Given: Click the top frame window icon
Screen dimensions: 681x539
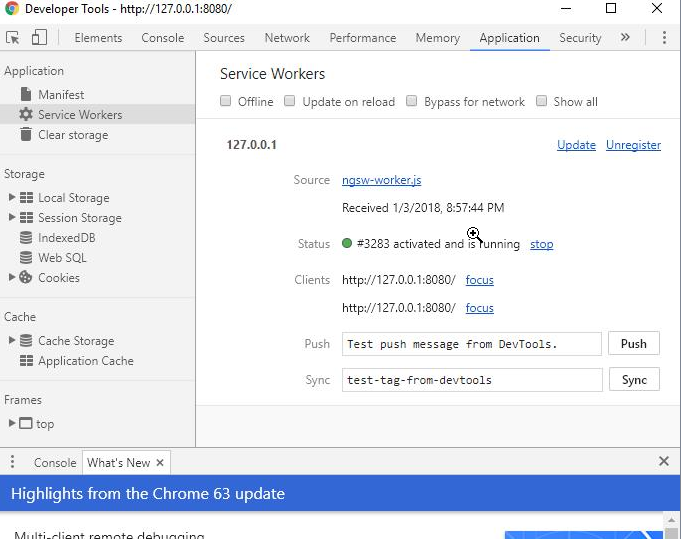Looking at the screenshot, I should [x=26, y=423].
